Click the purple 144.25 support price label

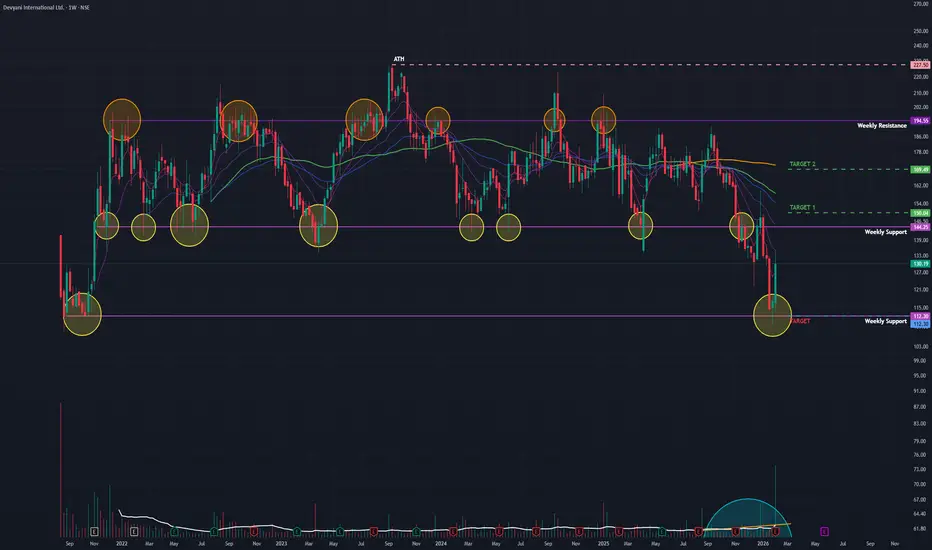(920, 227)
